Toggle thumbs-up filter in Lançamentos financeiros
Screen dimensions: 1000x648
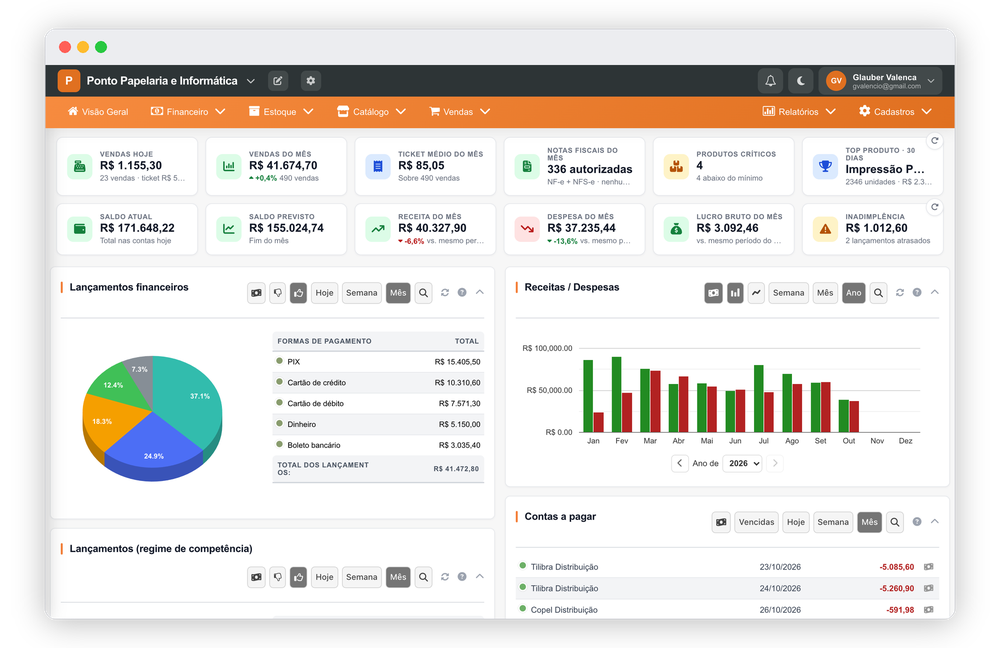click(298, 293)
